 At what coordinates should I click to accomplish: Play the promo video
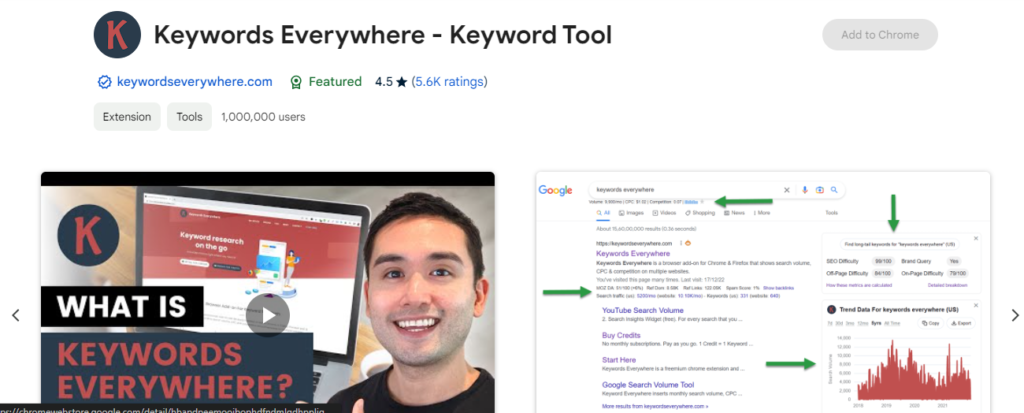[268, 315]
